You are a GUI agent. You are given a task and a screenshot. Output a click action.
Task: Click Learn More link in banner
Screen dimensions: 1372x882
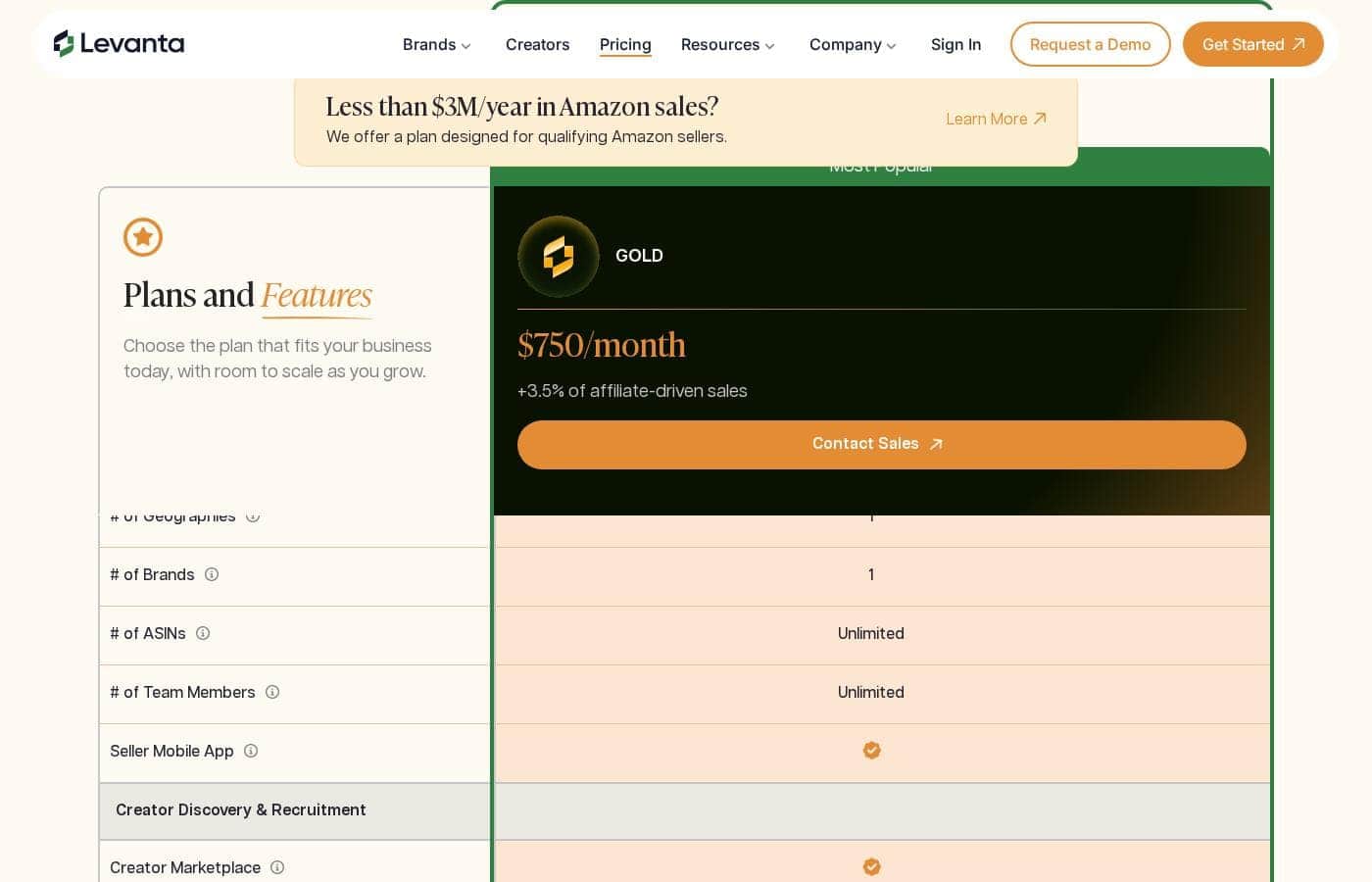pos(996,119)
